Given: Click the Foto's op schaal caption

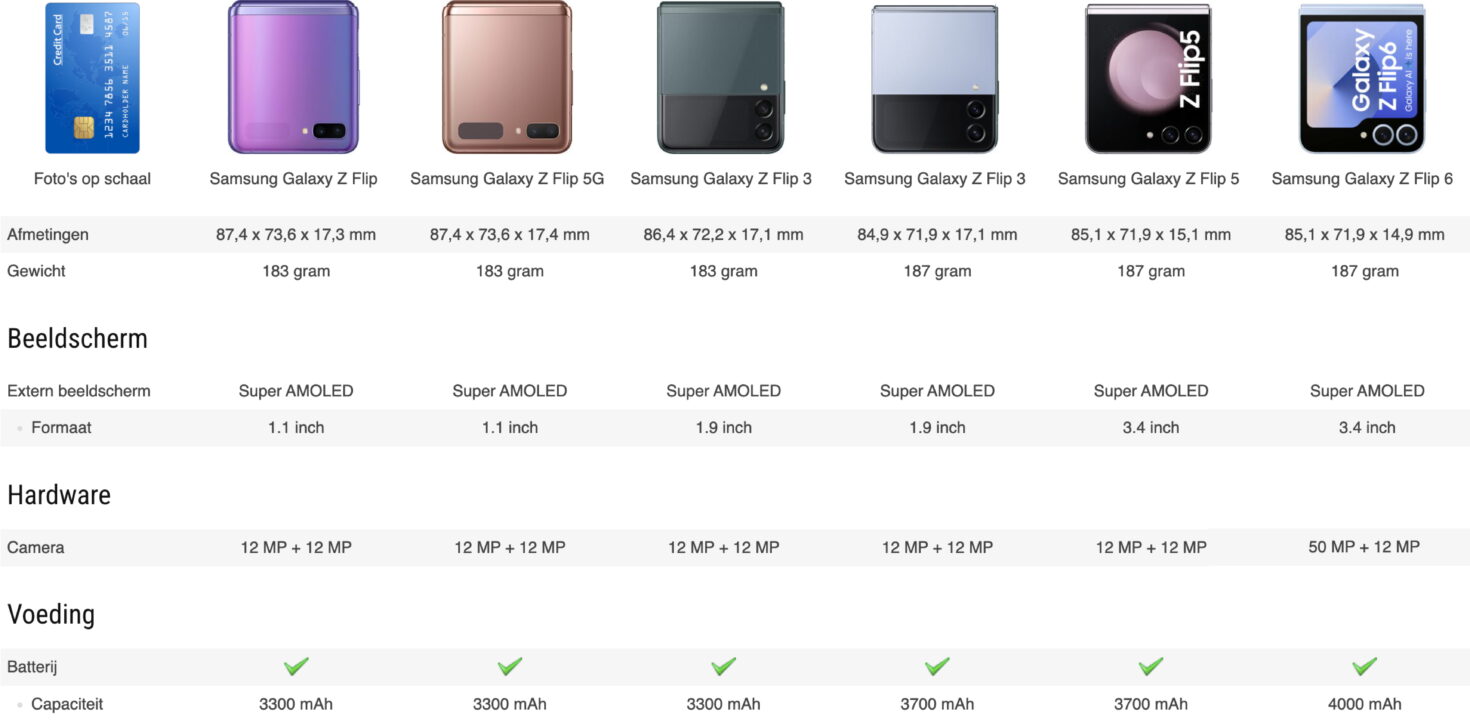Looking at the screenshot, I should 92,179.
